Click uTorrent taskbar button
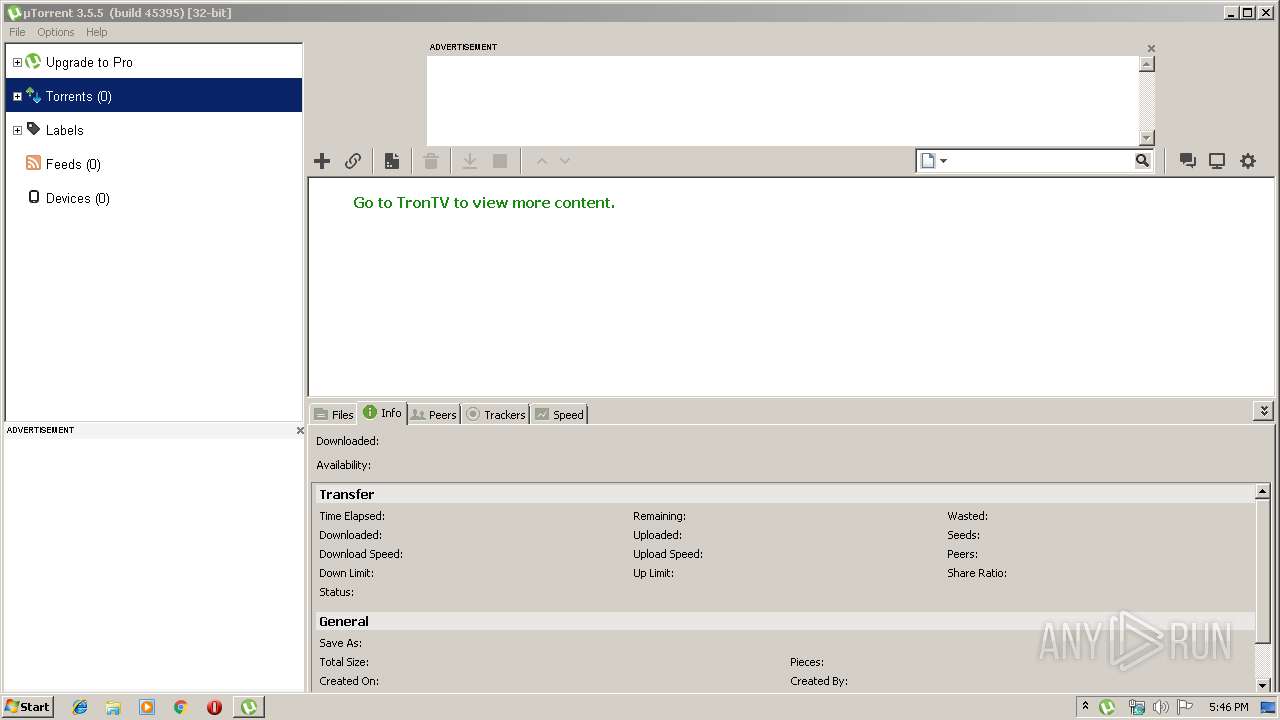The height and width of the screenshot is (720, 1280). coord(248,707)
